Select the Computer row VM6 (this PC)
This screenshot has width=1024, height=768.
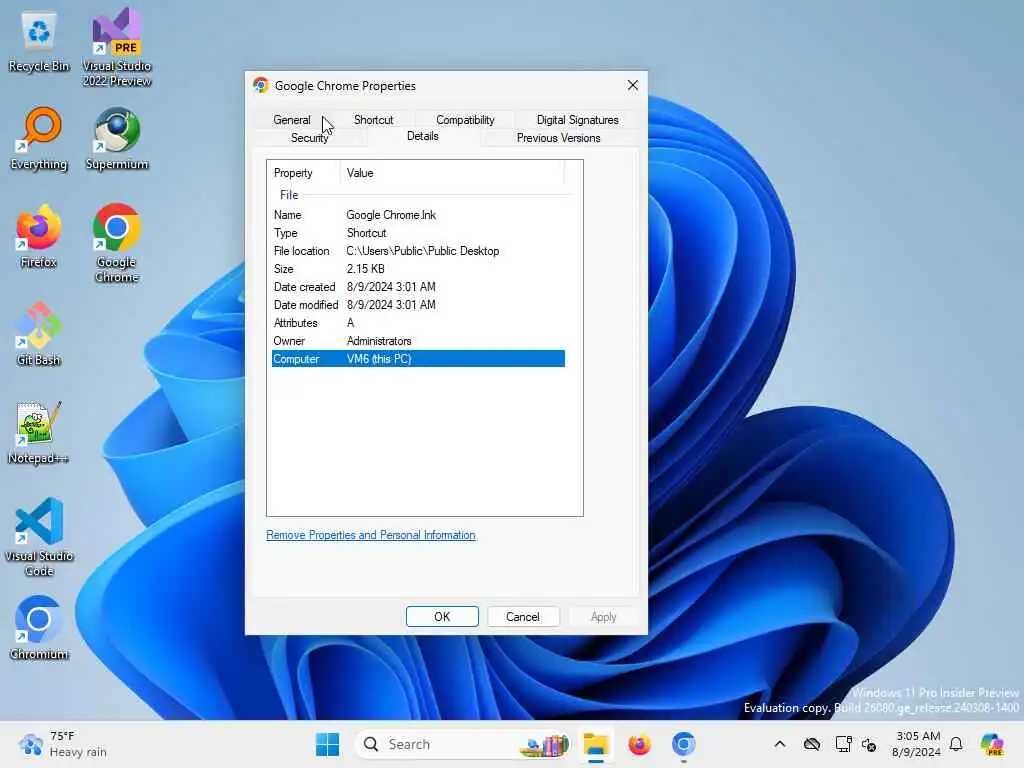coord(418,359)
